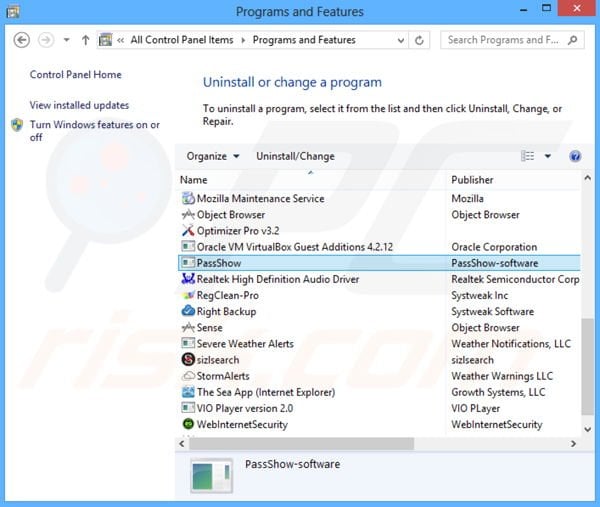
Task: Click the PassShow-software details pane thumbnail
Action: [212, 476]
